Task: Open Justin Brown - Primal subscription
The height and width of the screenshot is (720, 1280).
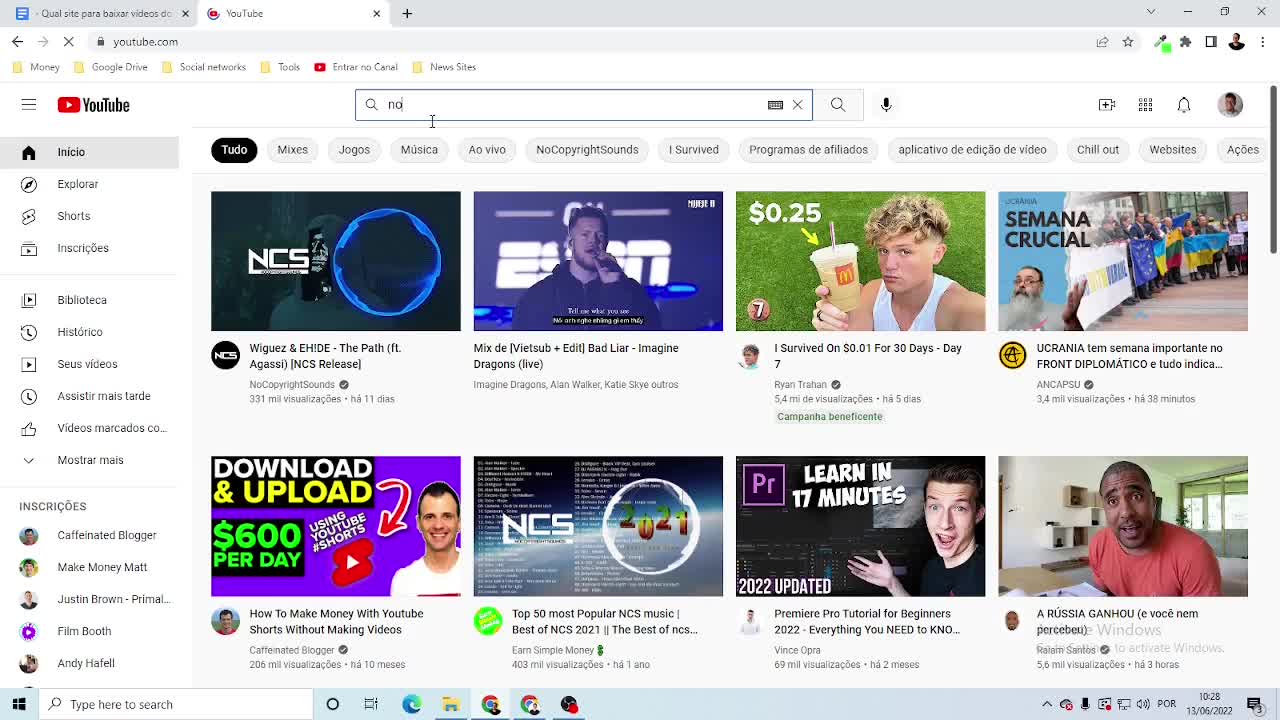Action: click(89, 599)
